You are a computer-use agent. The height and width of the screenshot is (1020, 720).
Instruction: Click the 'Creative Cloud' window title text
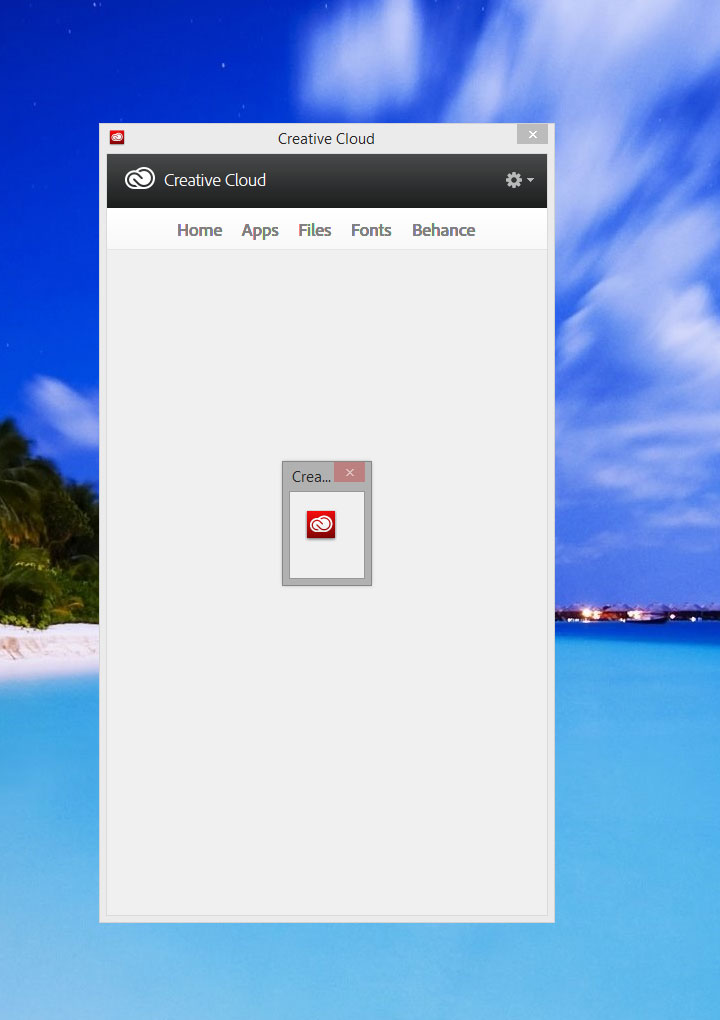pyautogui.click(x=326, y=139)
